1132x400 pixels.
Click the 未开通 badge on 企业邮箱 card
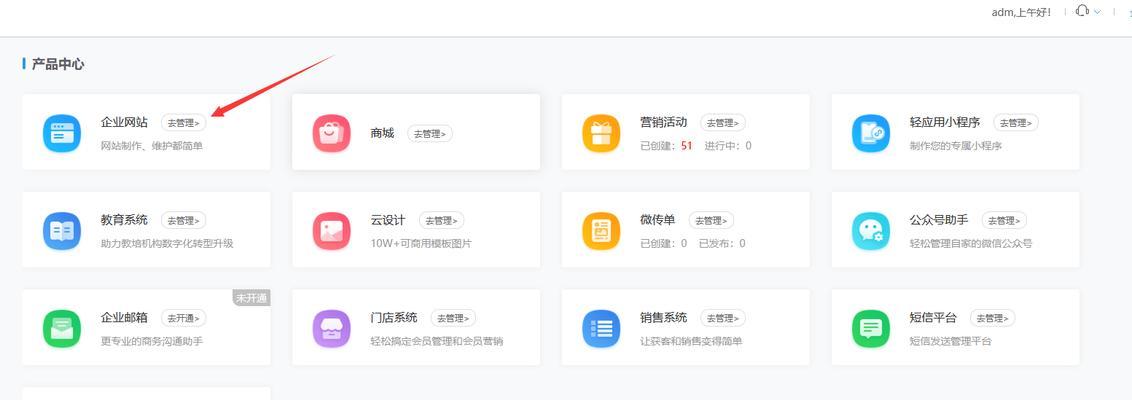251,297
